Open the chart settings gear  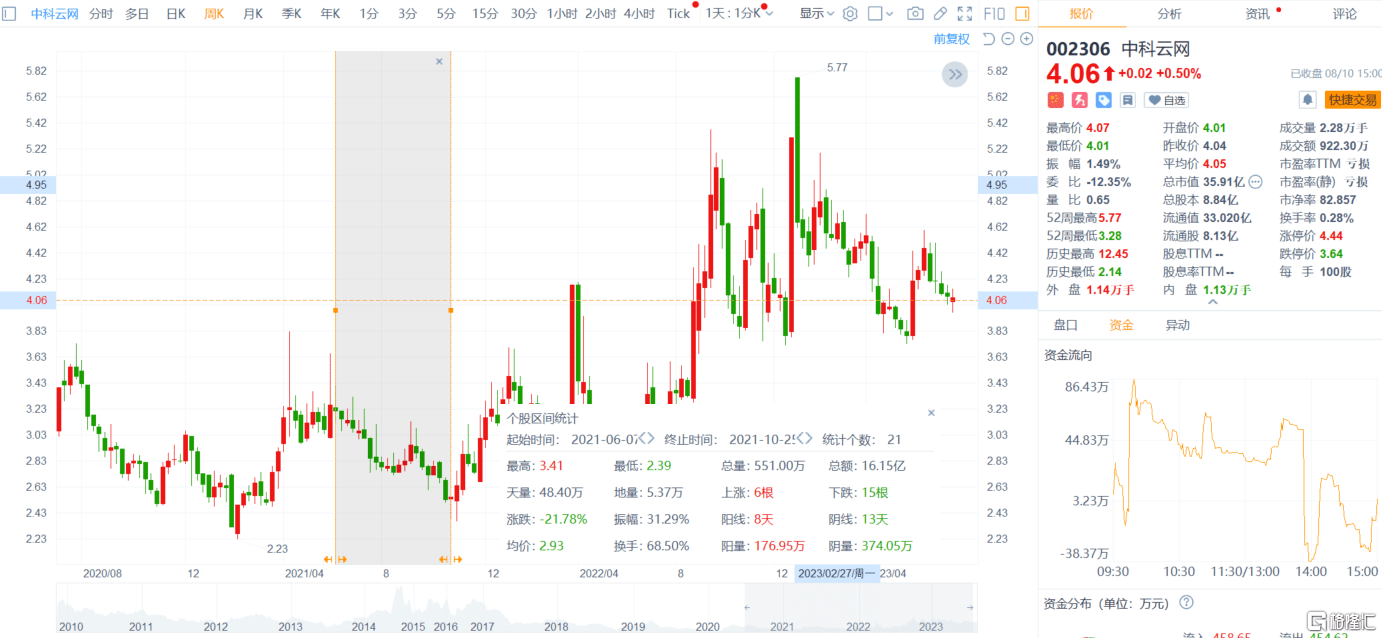[850, 14]
